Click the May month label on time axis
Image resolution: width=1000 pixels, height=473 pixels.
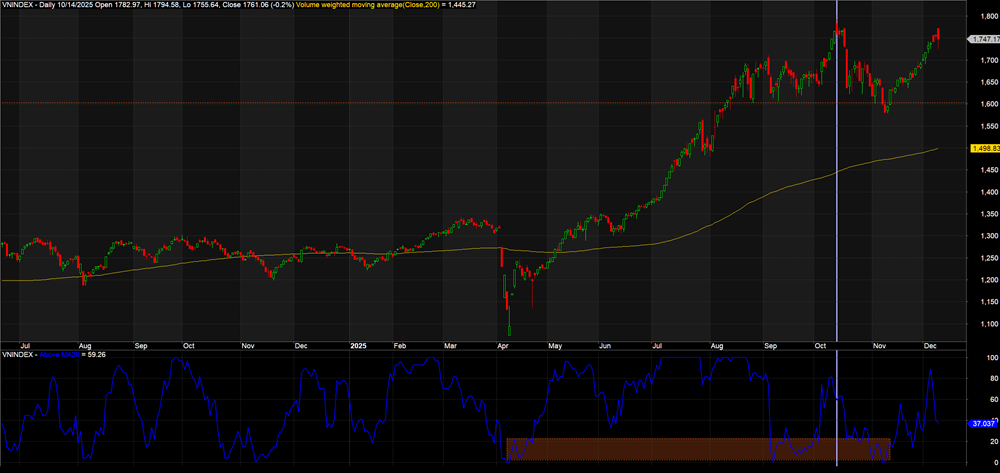pyautogui.click(x=551, y=399)
